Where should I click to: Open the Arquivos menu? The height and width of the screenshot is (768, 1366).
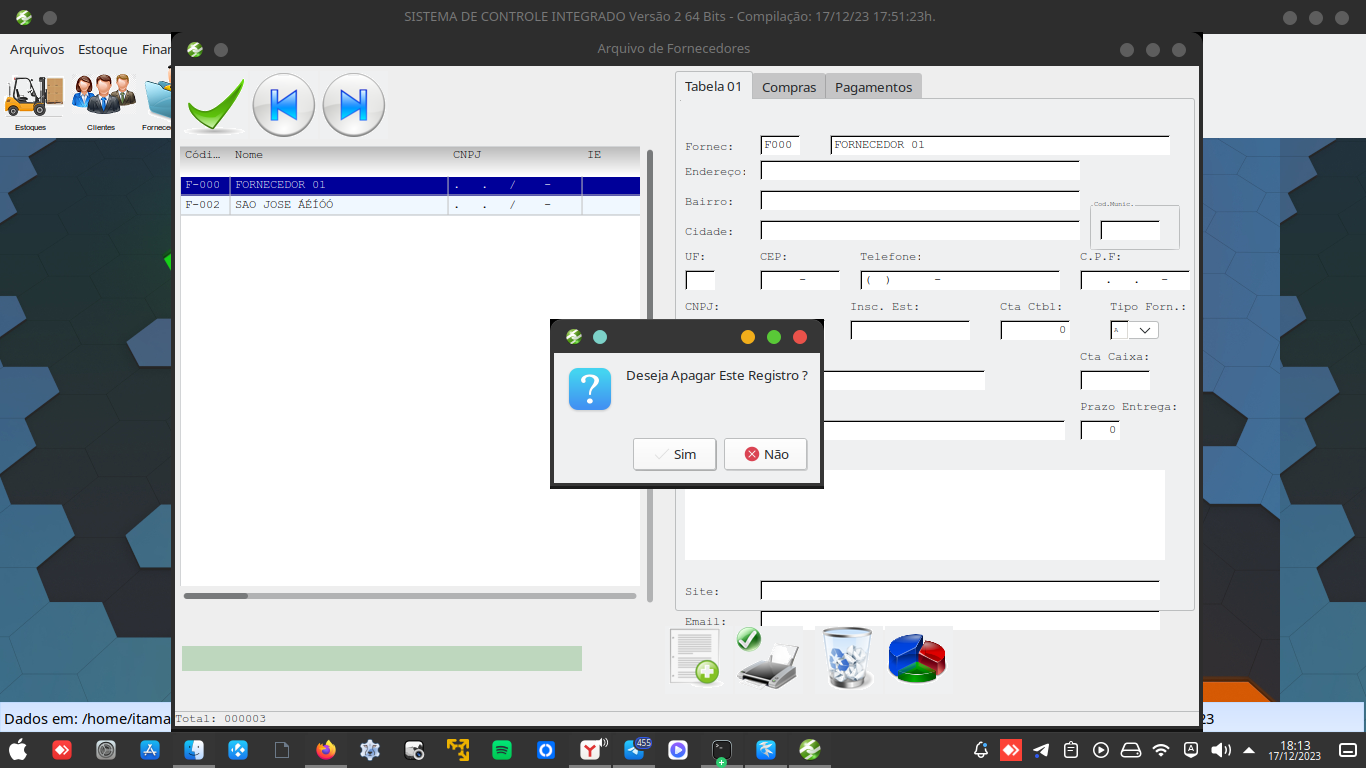click(37, 49)
